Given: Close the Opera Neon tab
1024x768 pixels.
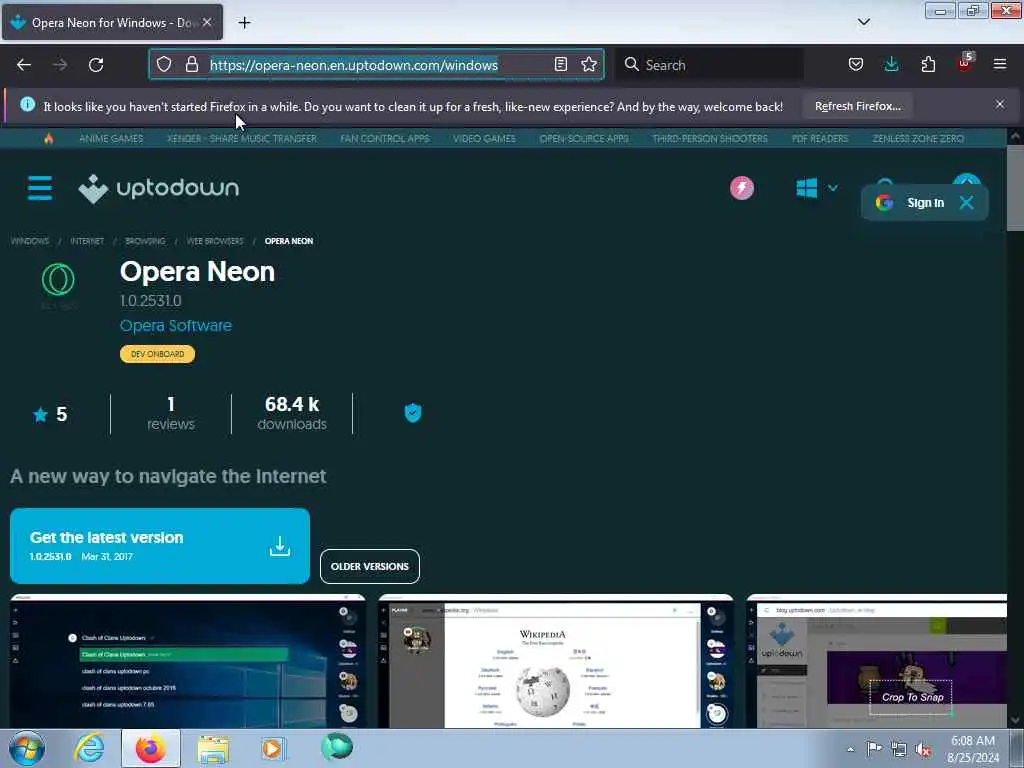Looking at the screenshot, I should 207,22.
